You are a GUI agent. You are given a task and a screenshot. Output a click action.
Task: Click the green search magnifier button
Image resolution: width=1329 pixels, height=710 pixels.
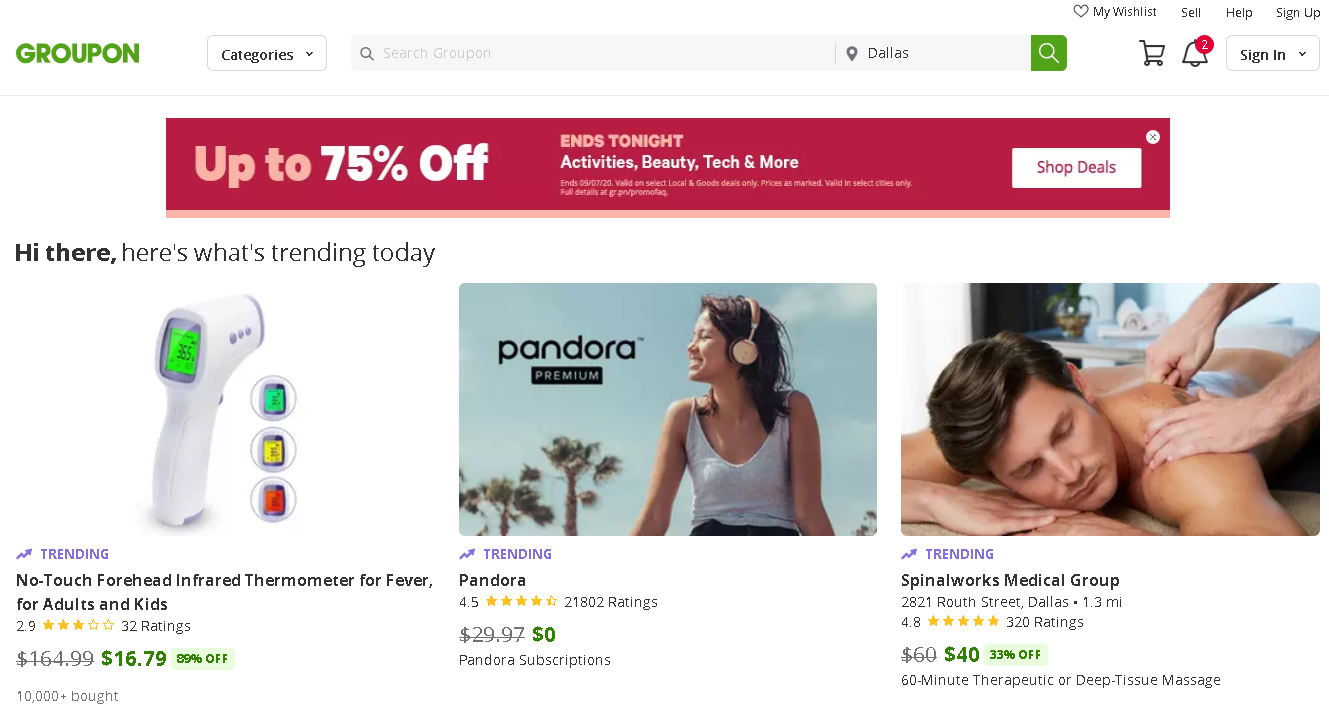pyautogui.click(x=1048, y=53)
